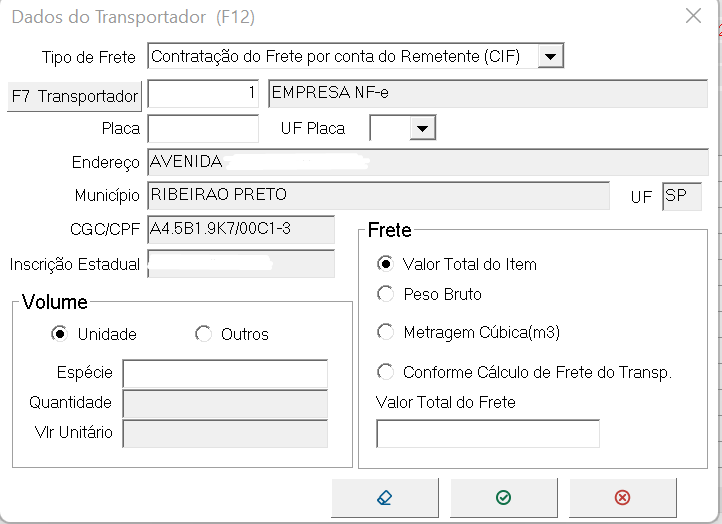Click the Quantidade field
The image size is (722, 524).
(225, 403)
